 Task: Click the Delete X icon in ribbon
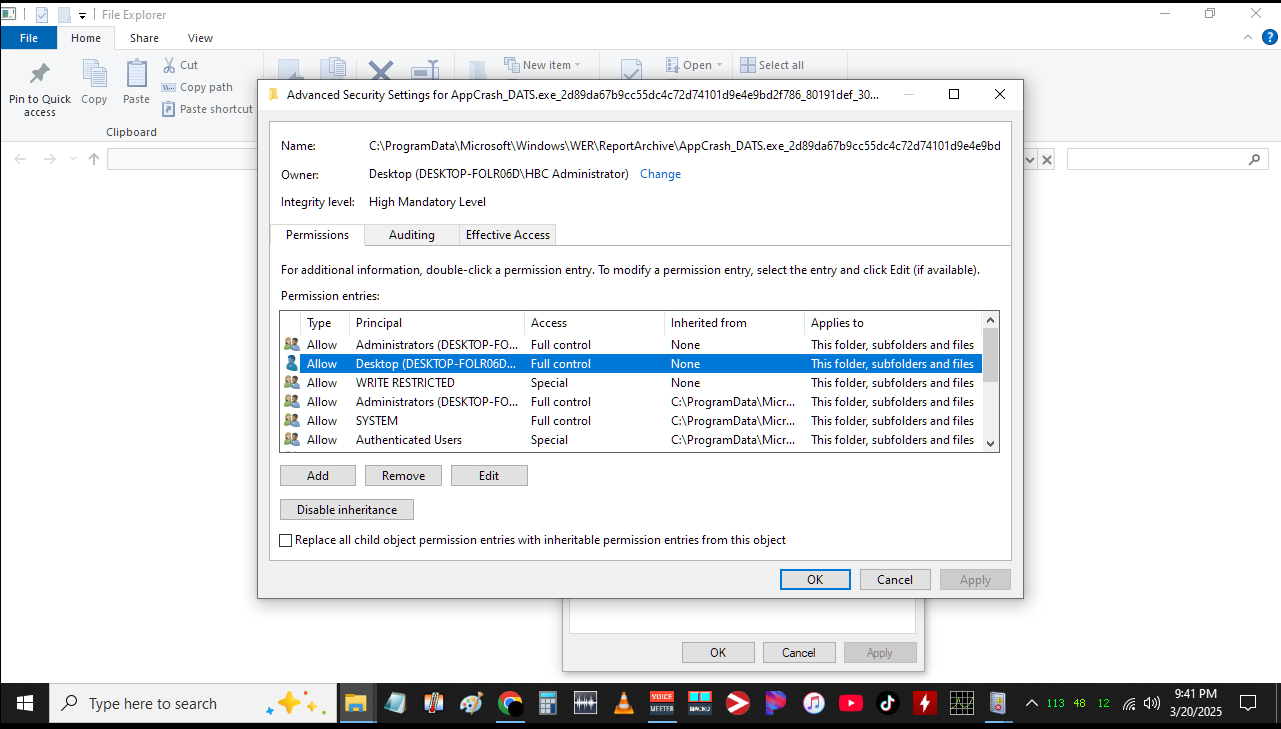380,70
